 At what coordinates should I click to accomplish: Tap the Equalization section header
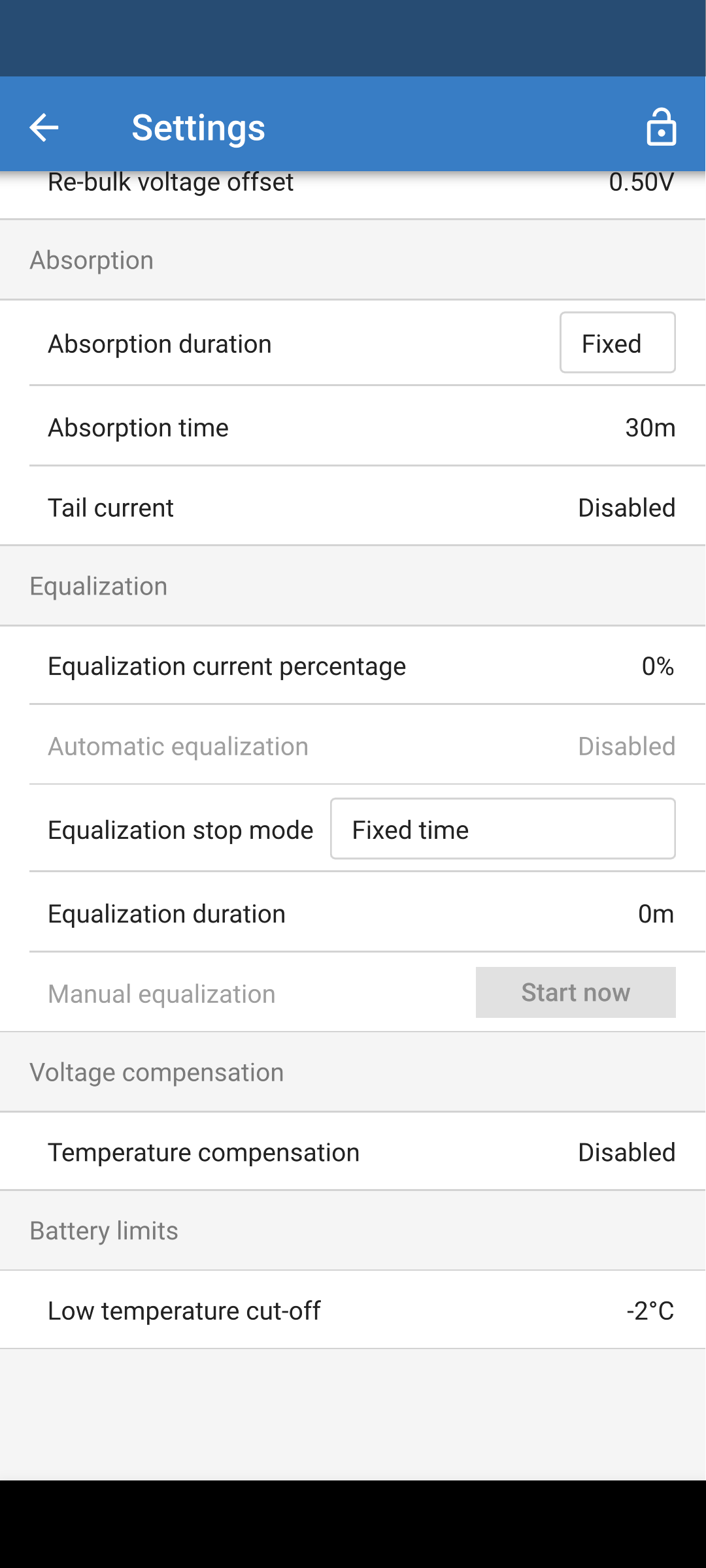(99, 586)
